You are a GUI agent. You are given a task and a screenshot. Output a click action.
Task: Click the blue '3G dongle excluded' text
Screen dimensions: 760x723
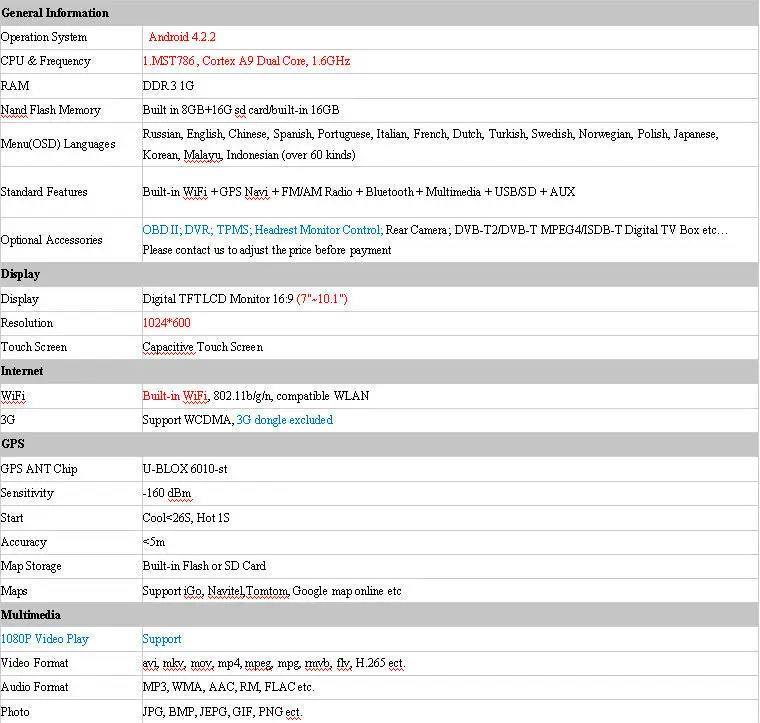(x=285, y=420)
